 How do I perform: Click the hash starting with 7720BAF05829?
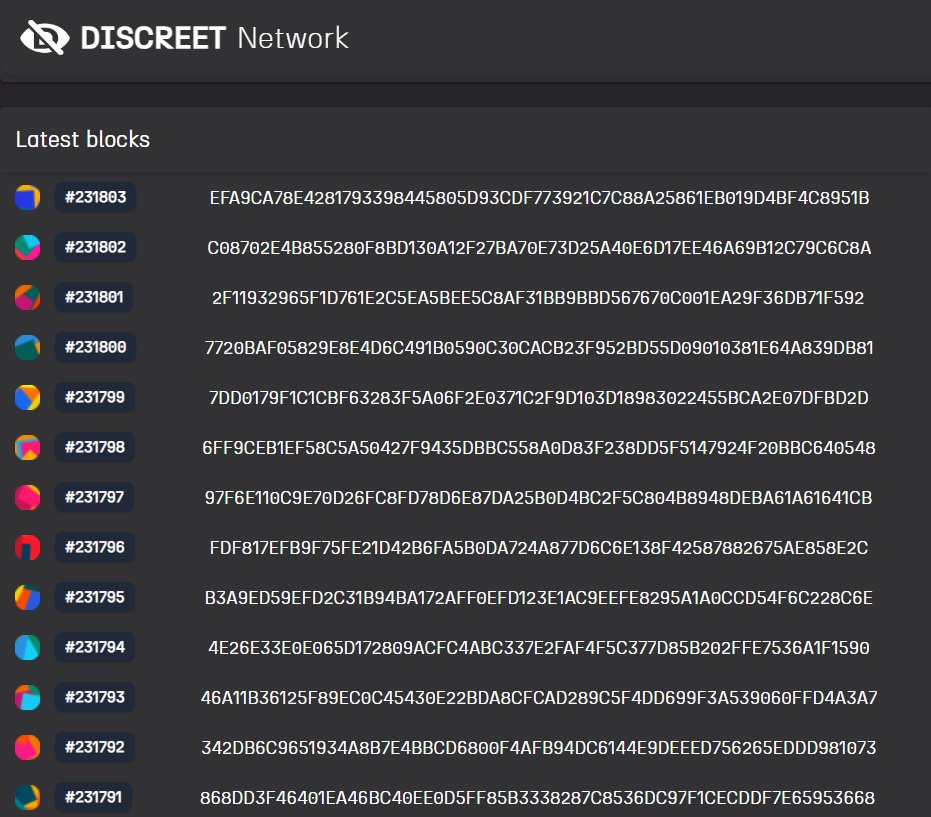(x=539, y=347)
